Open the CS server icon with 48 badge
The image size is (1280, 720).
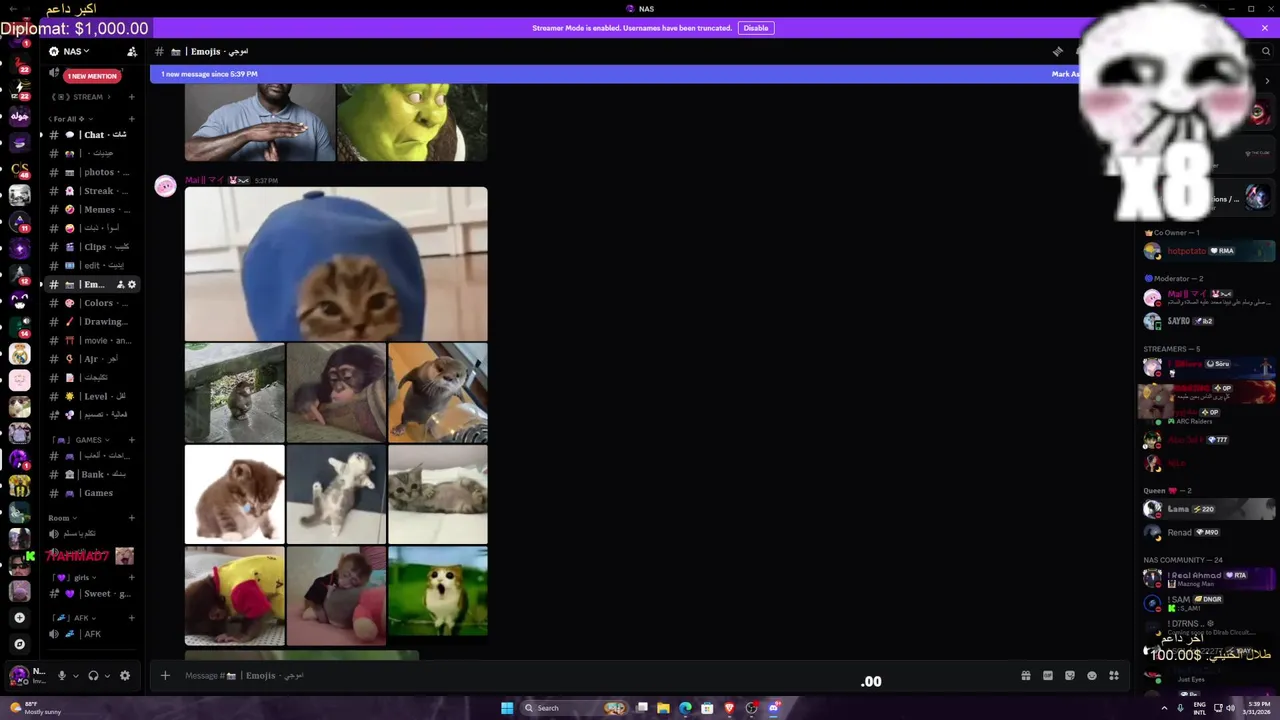click(x=19, y=169)
